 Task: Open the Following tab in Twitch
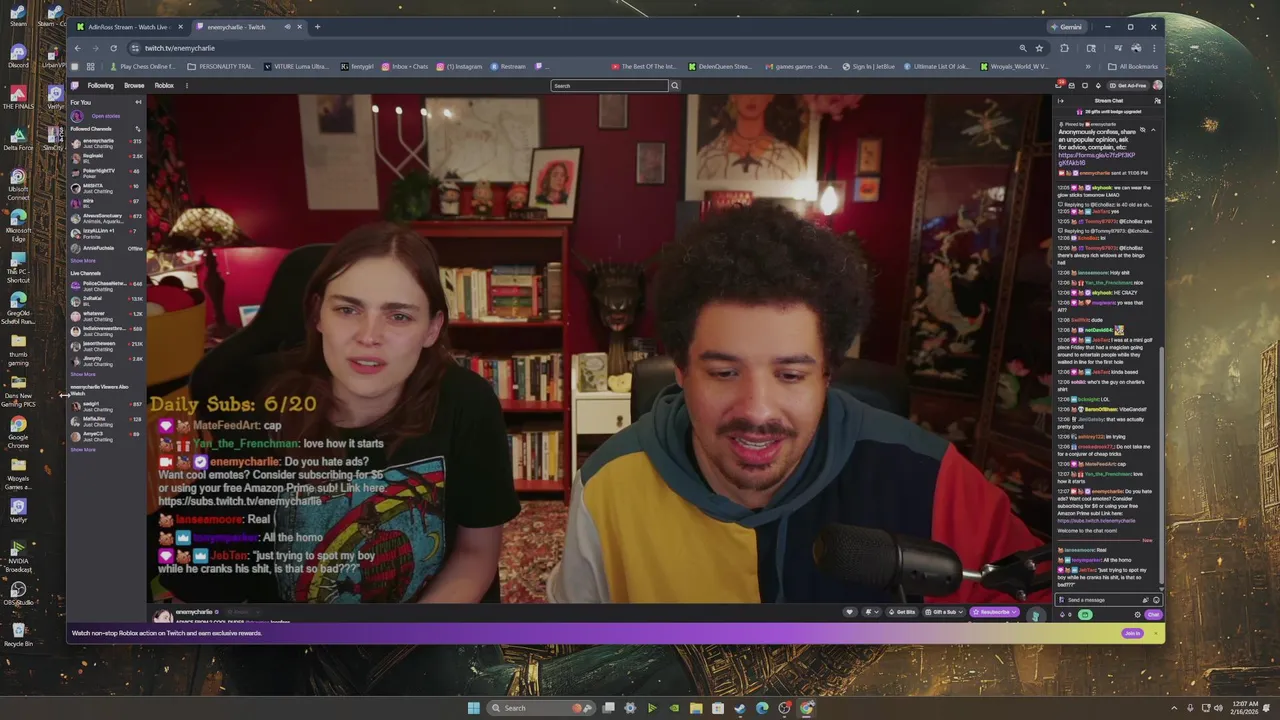pyautogui.click(x=100, y=86)
